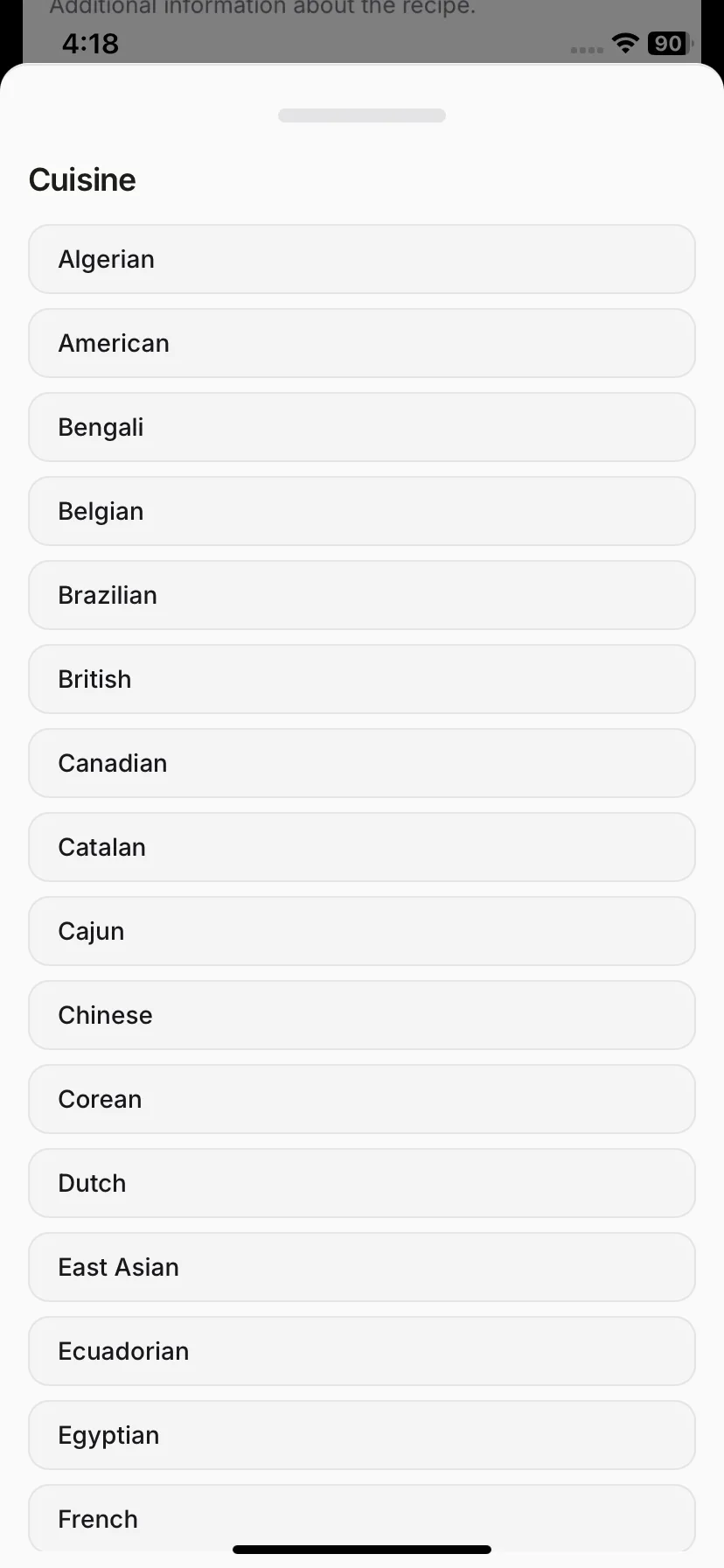Select Dutch cuisine
Screen dimensions: 724x1568
(x=362, y=1183)
